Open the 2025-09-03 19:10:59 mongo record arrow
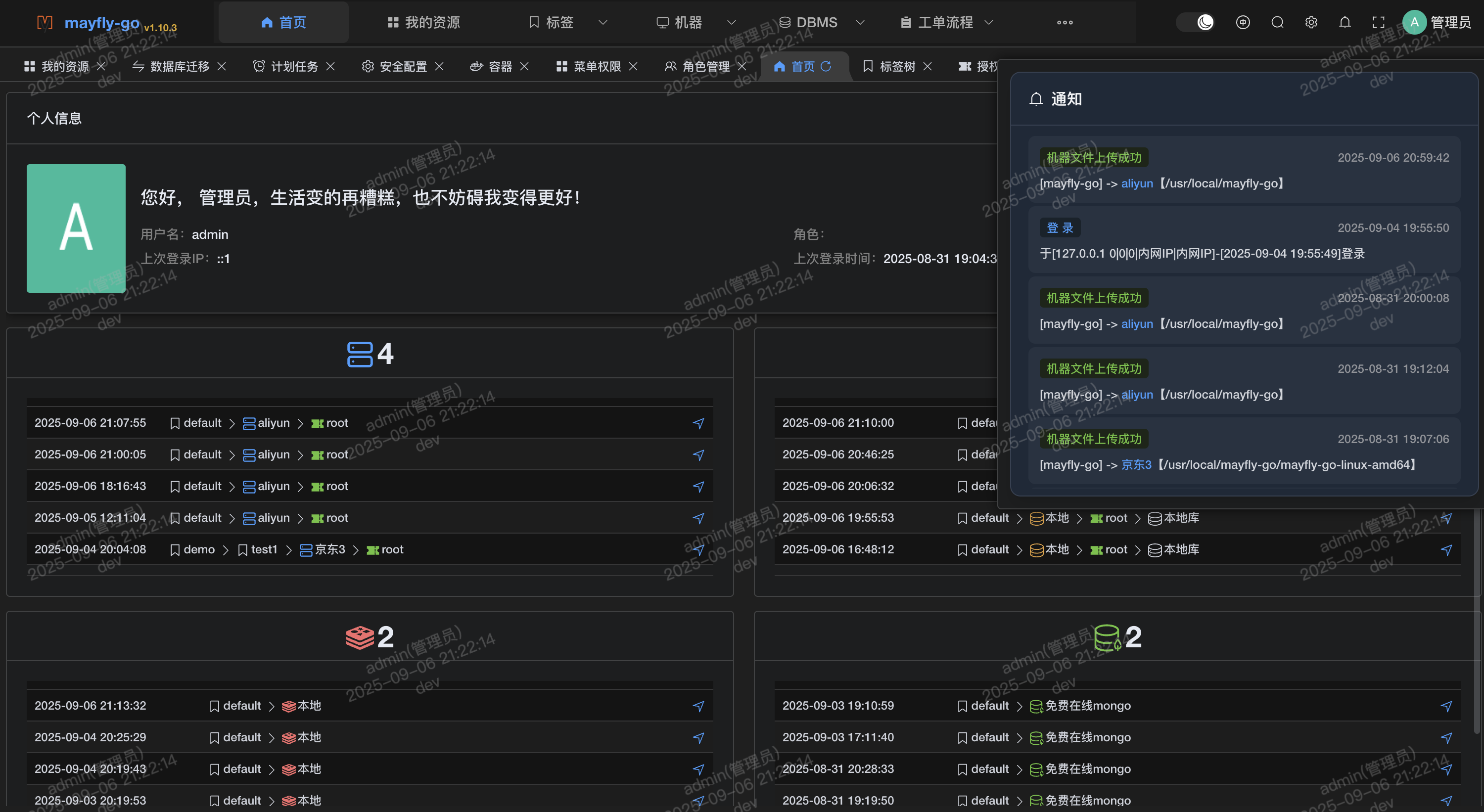 (1446, 706)
